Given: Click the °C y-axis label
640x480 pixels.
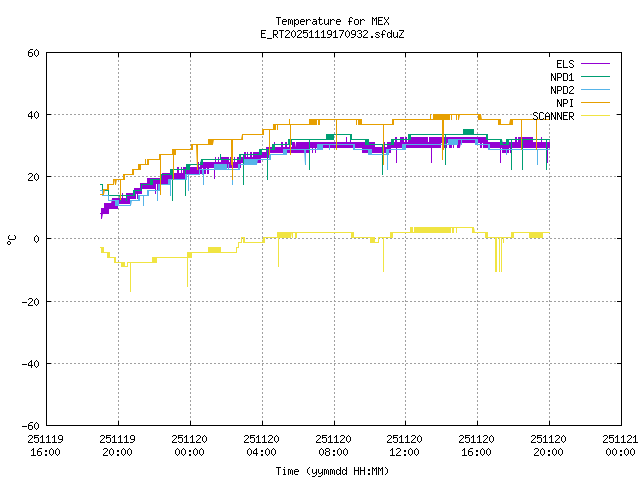Looking at the screenshot, I should (x=11, y=239).
